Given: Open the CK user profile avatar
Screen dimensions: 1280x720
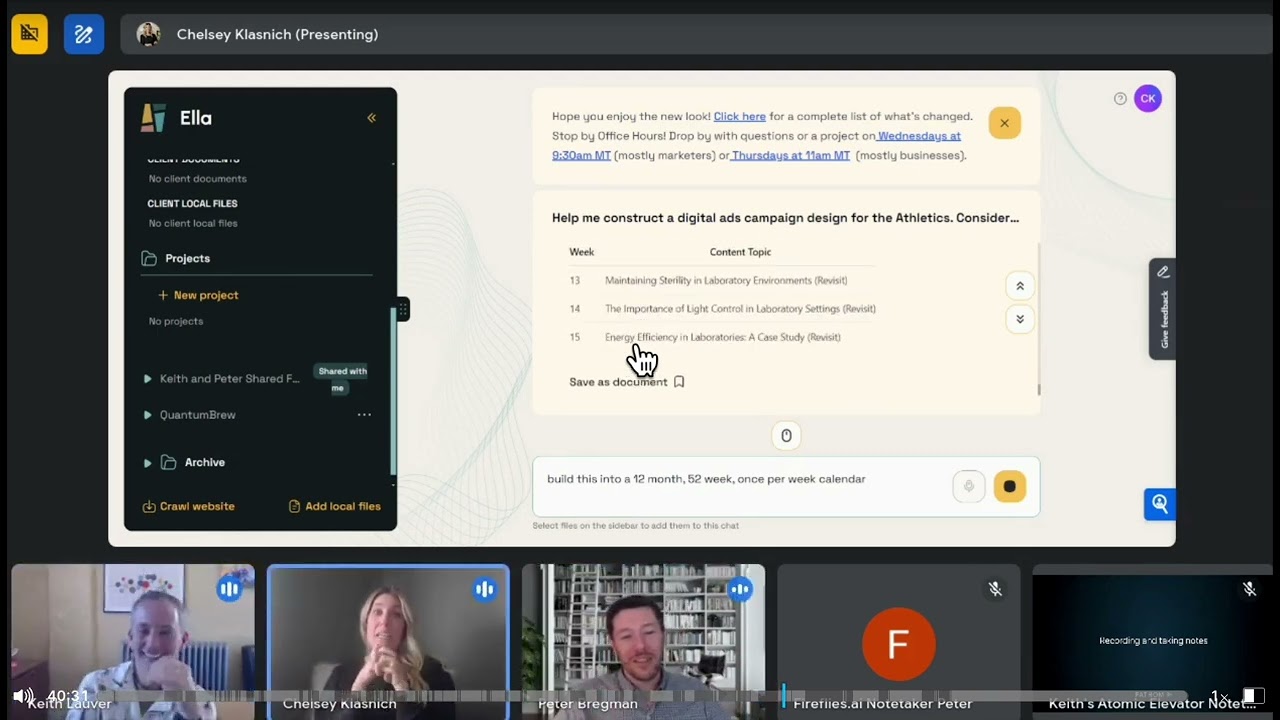Looking at the screenshot, I should [x=1148, y=98].
